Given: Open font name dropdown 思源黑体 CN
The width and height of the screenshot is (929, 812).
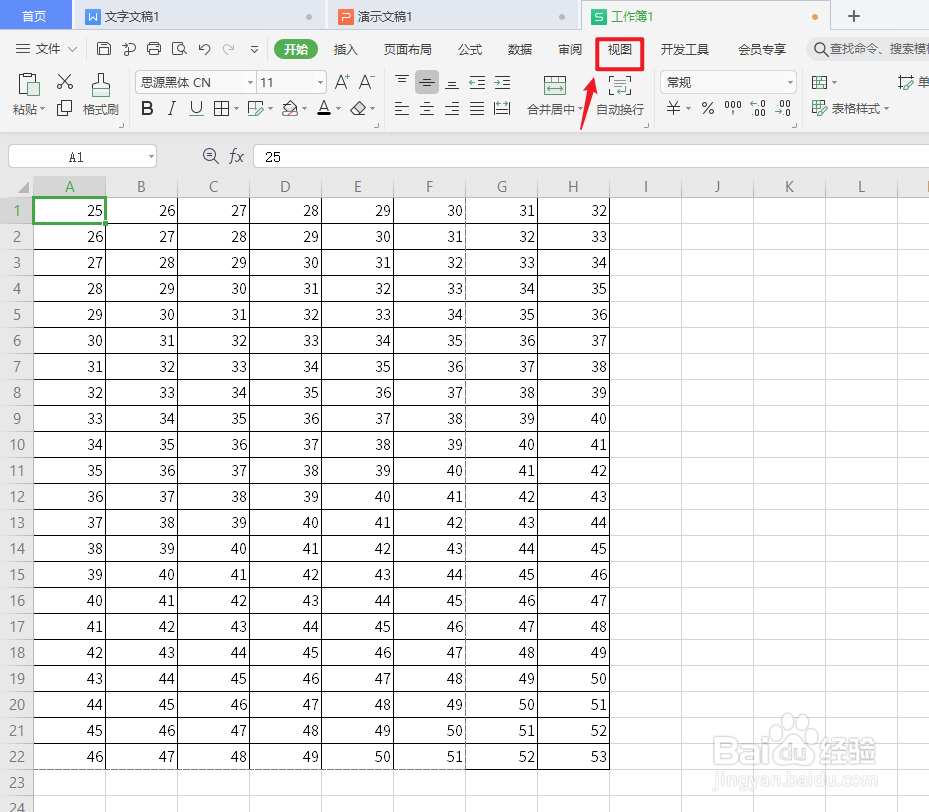Looking at the screenshot, I should pos(250,82).
